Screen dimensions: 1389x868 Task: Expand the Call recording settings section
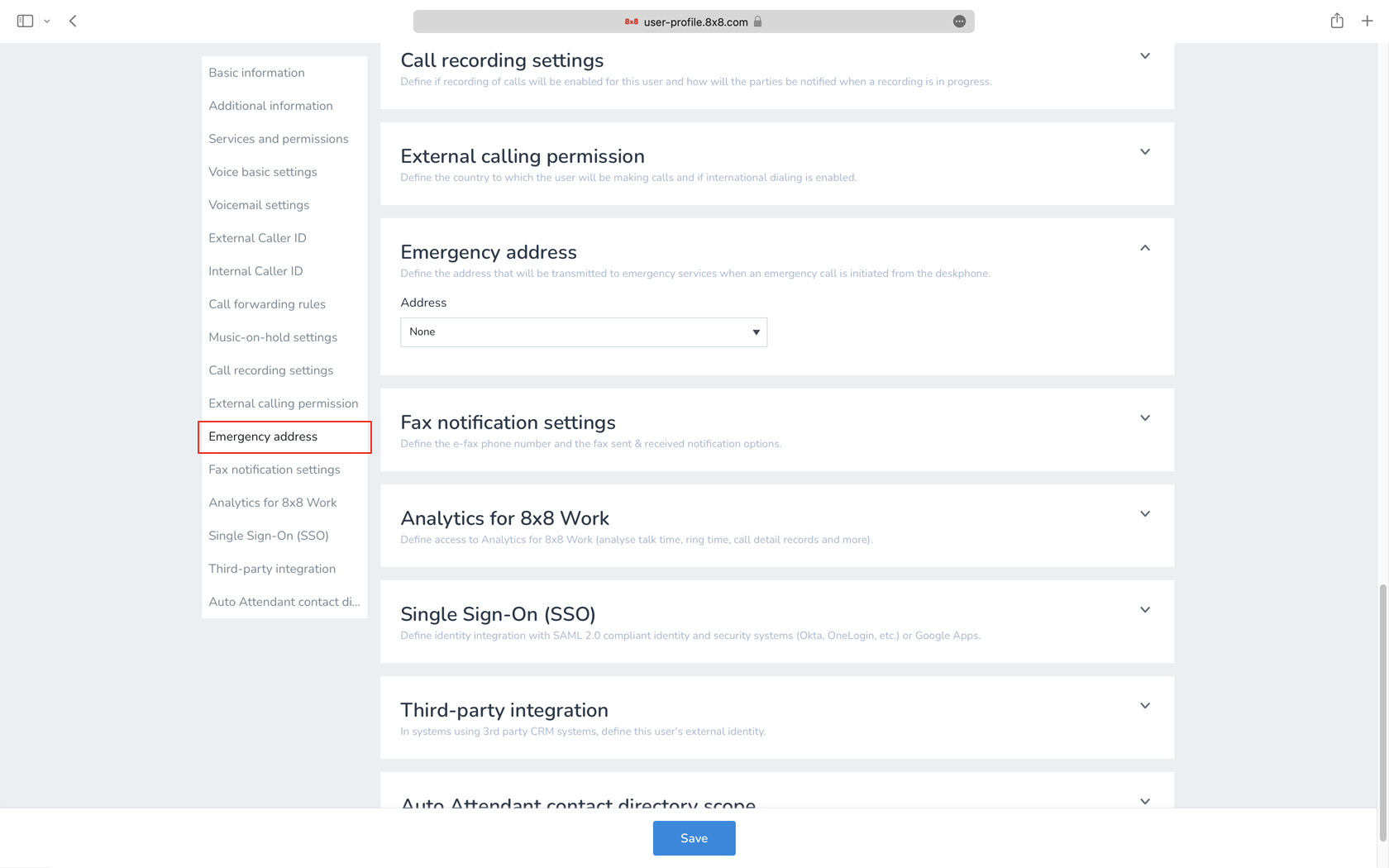[1145, 56]
